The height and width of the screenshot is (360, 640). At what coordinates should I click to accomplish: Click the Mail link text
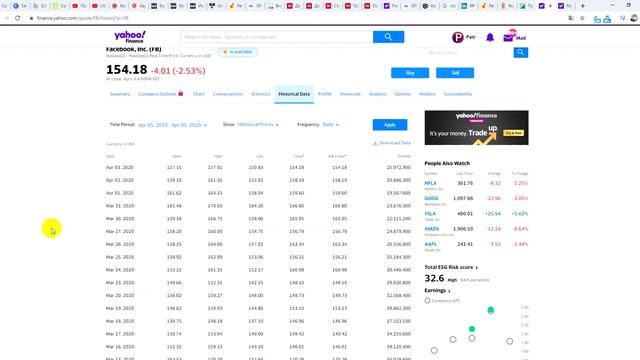[521, 38]
